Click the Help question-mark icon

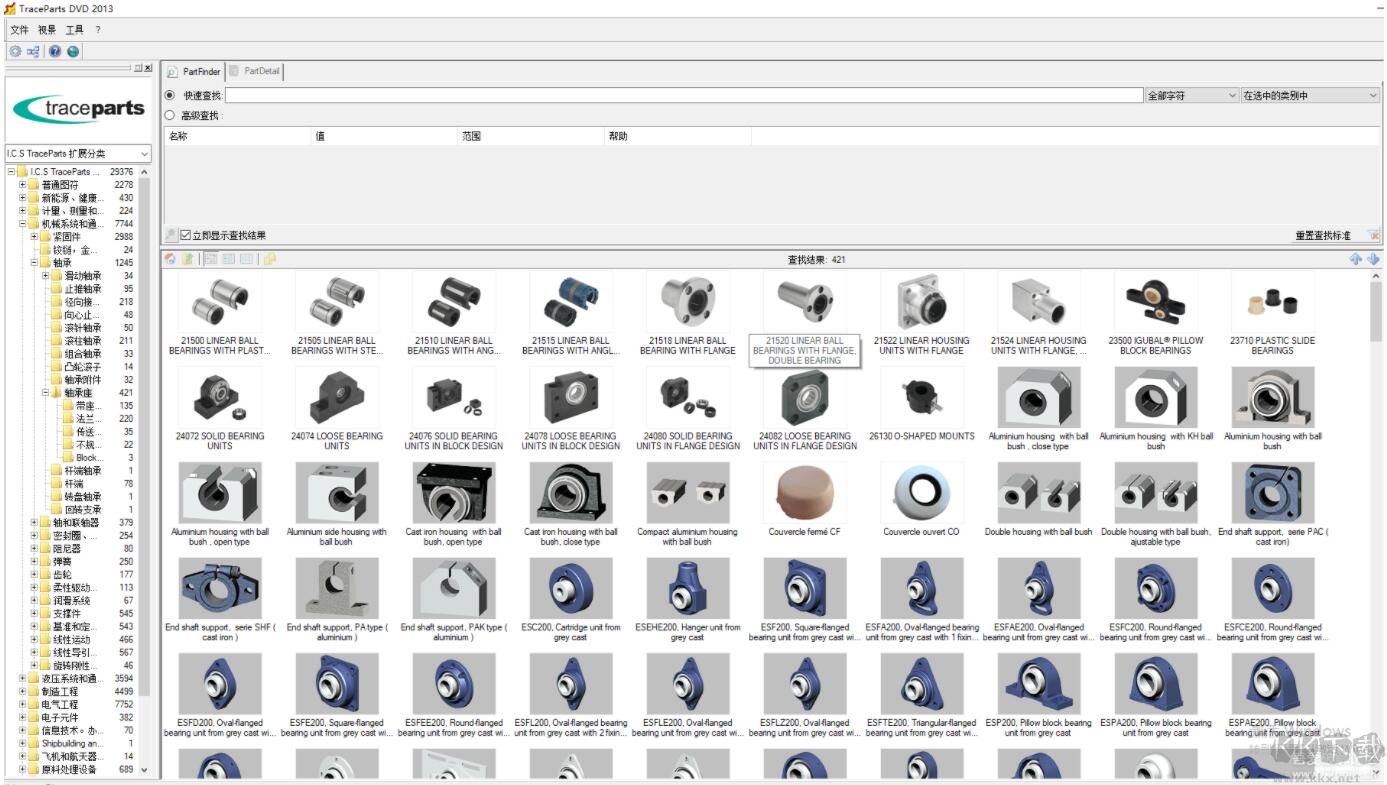coord(54,51)
